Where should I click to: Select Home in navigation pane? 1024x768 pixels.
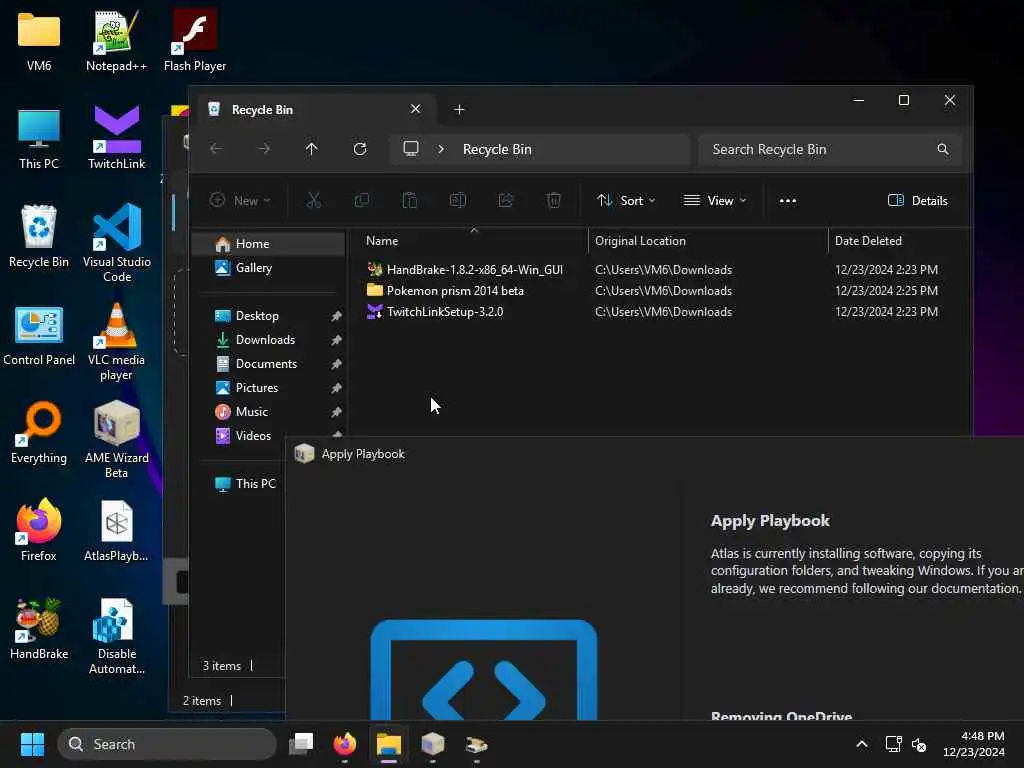[268, 244]
